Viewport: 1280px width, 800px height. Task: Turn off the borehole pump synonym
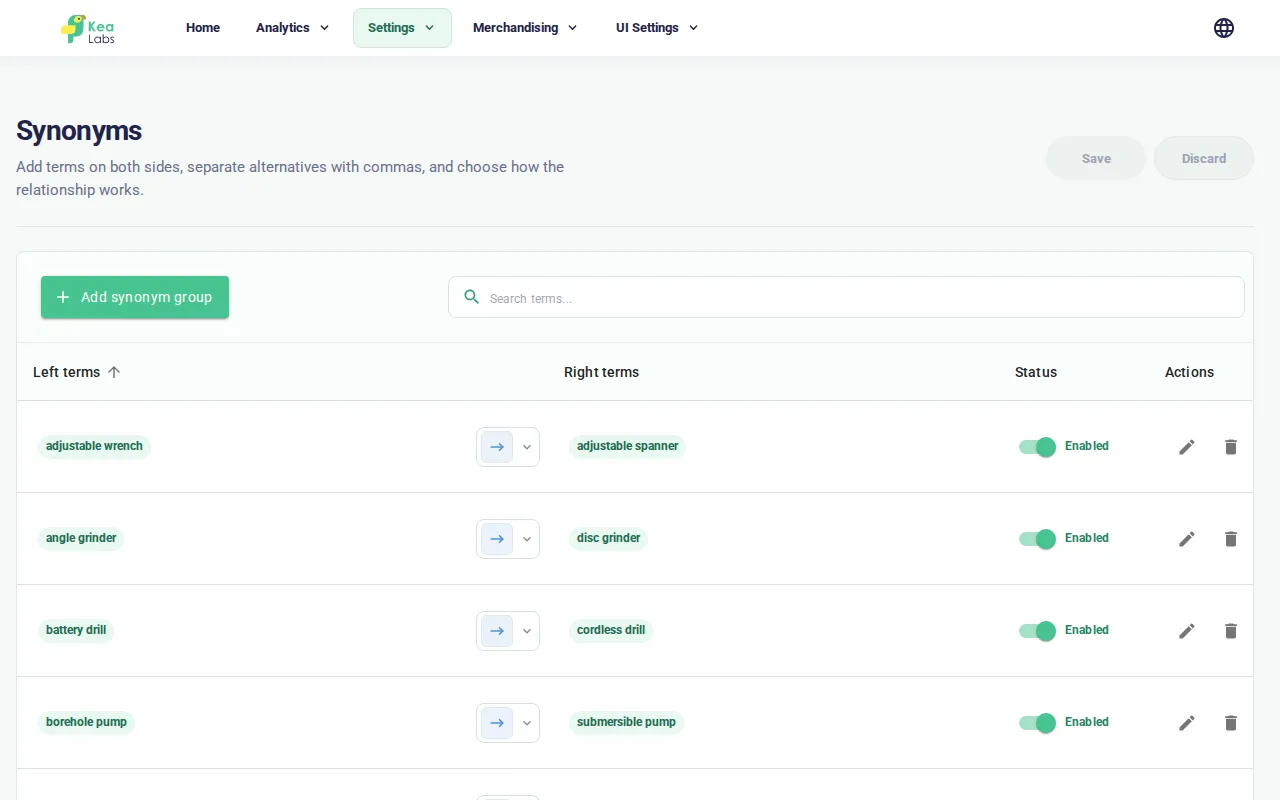click(x=1037, y=723)
